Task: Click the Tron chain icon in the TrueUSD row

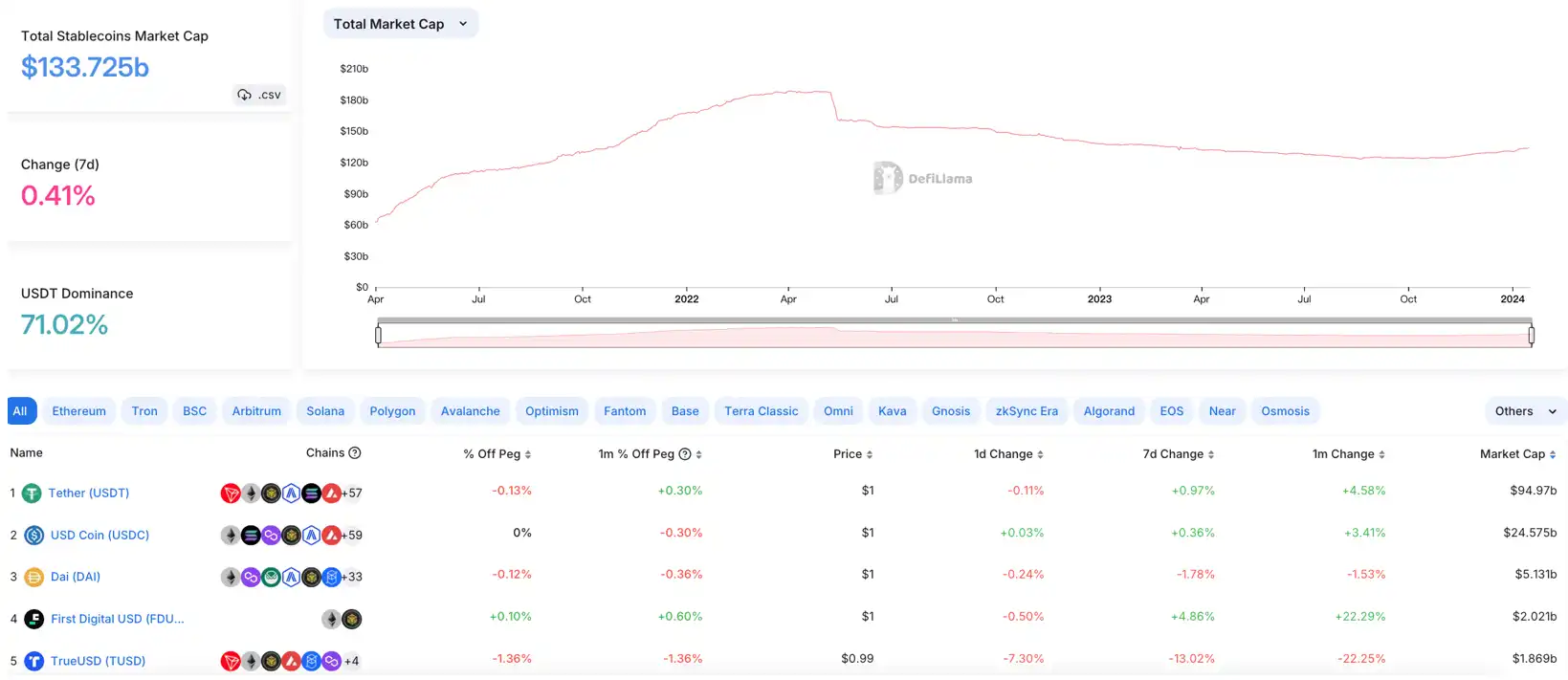Action: 231,661
